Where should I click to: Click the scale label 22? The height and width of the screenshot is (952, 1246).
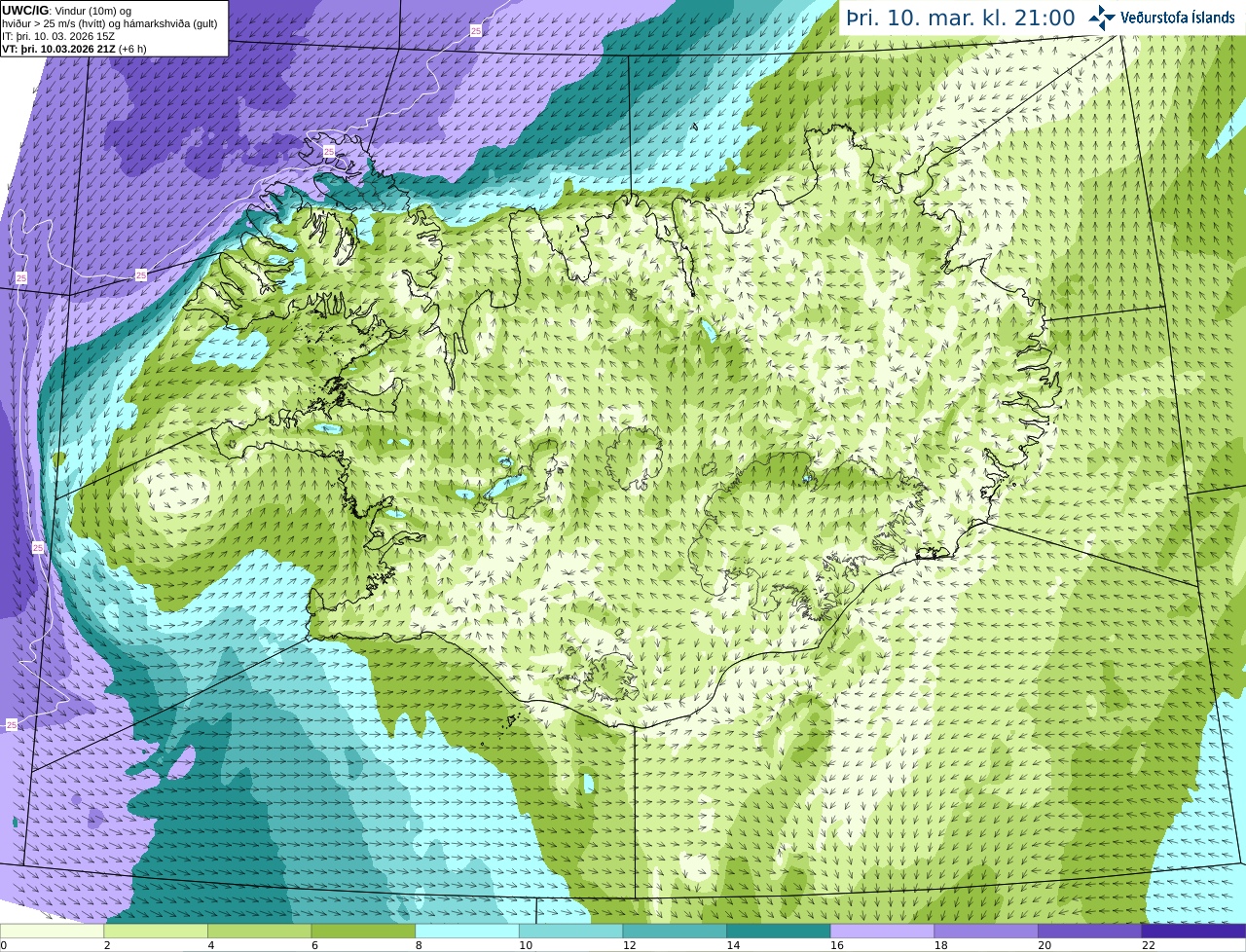click(x=1149, y=945)
